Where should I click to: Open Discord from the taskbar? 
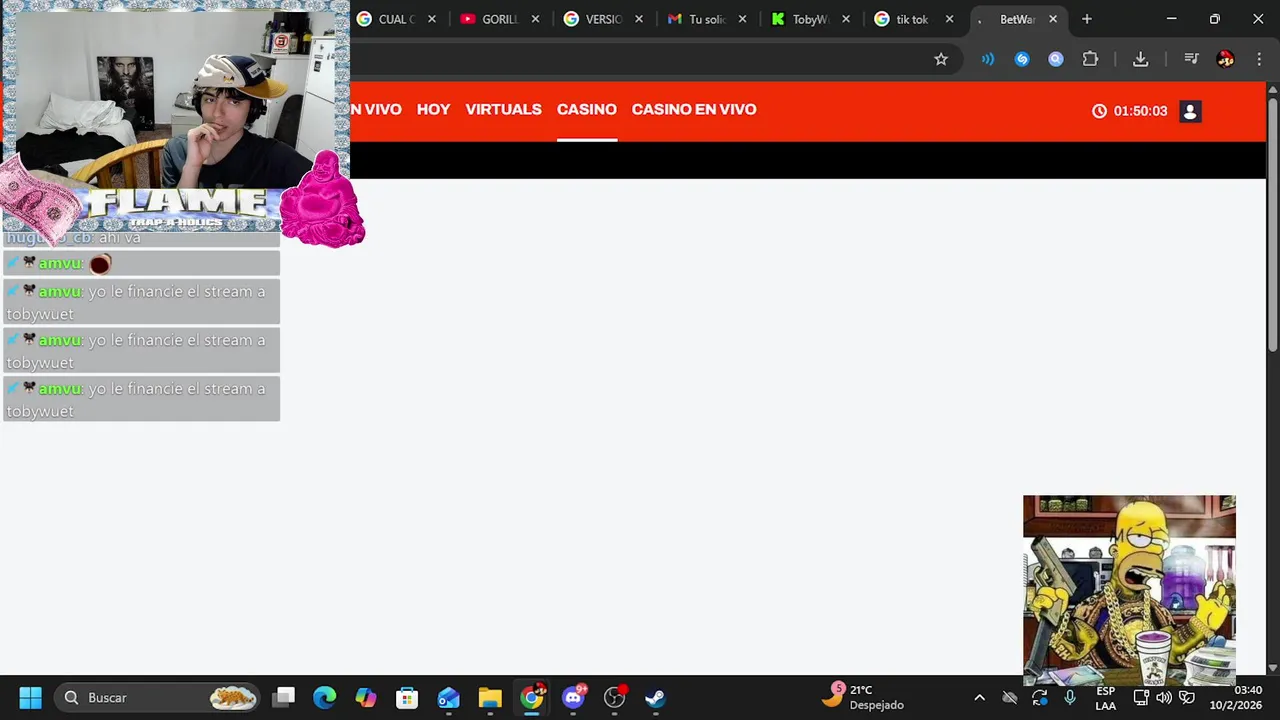tap(573, 698)
